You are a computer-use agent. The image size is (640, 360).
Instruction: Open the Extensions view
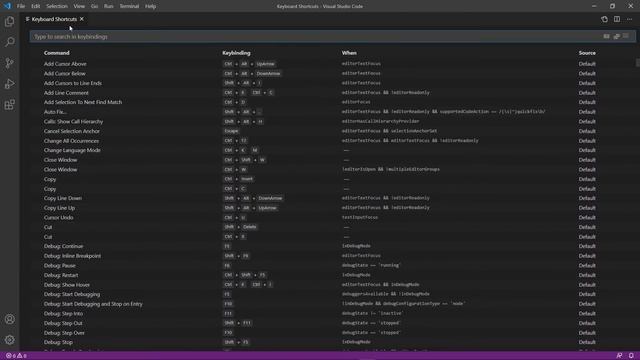tap(9, 104)
